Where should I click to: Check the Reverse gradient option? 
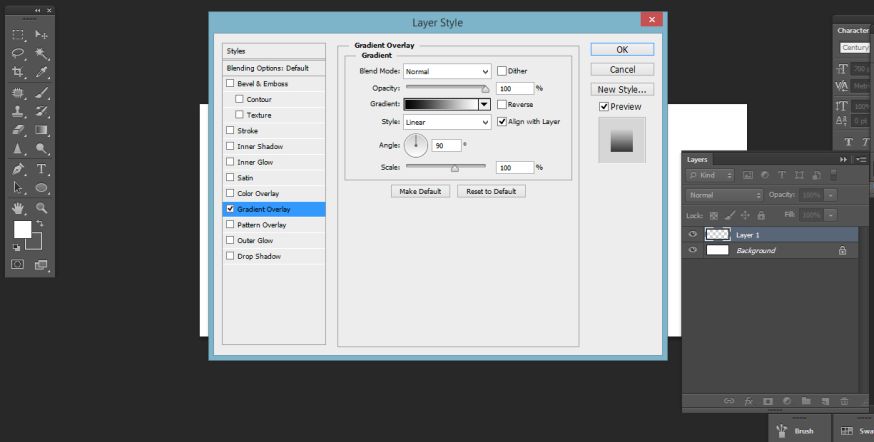click(x=502, y=104)
